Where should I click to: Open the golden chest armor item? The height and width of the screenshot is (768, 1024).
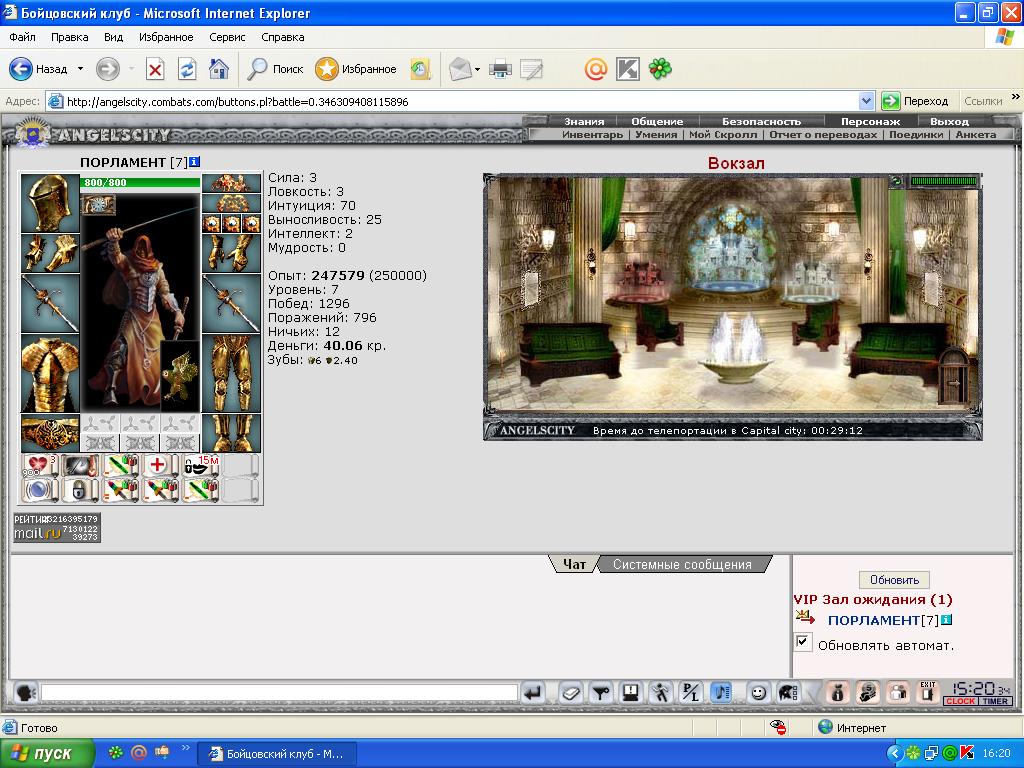(50, 374)
